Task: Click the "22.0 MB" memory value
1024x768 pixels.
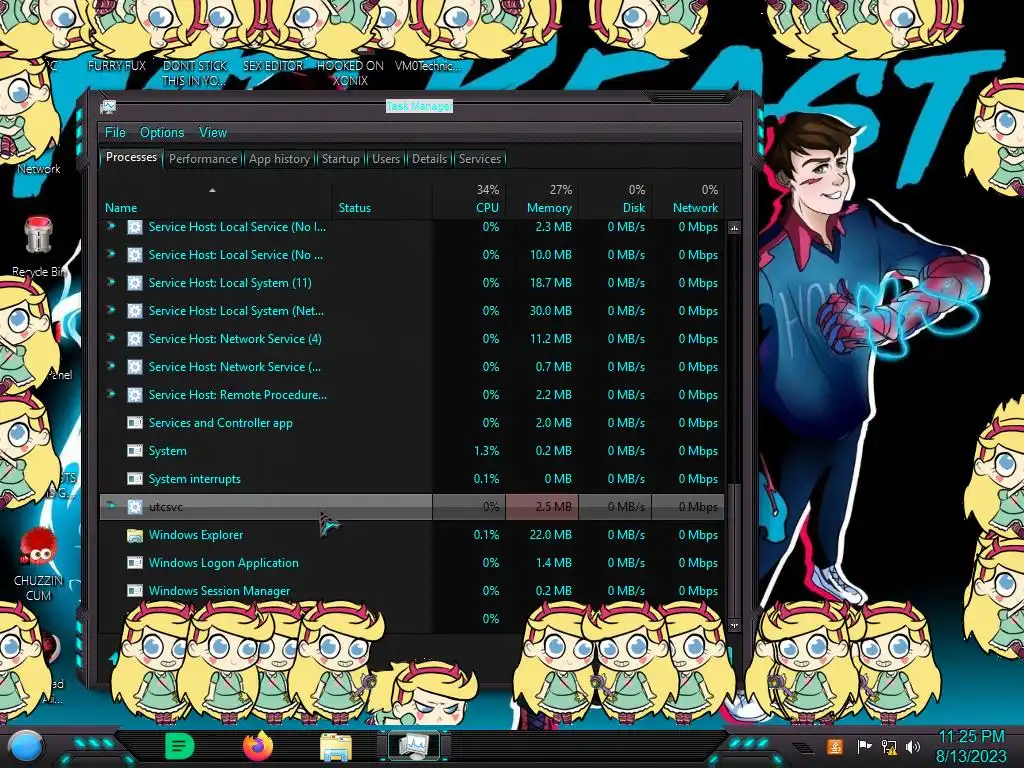Action: 551,535
